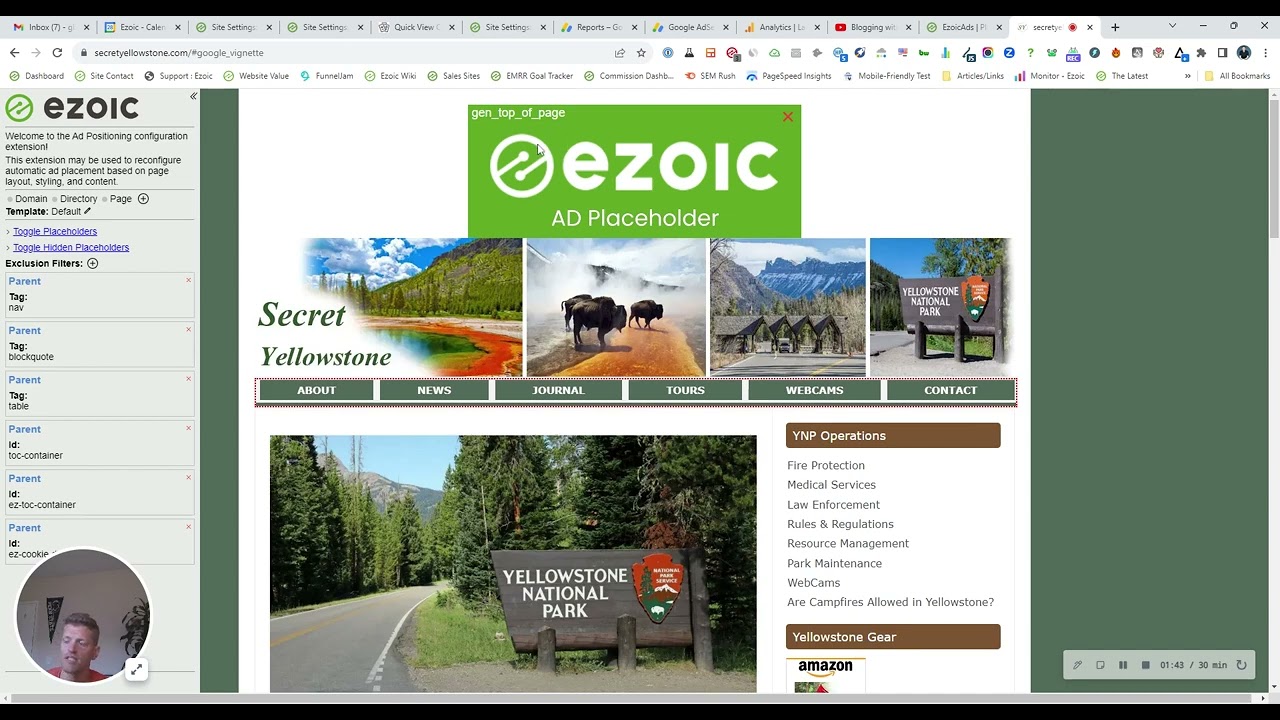The image size is (1280, 720).
Task: Click Toggle Hidden Placeholders link
Action: point(71,247)
